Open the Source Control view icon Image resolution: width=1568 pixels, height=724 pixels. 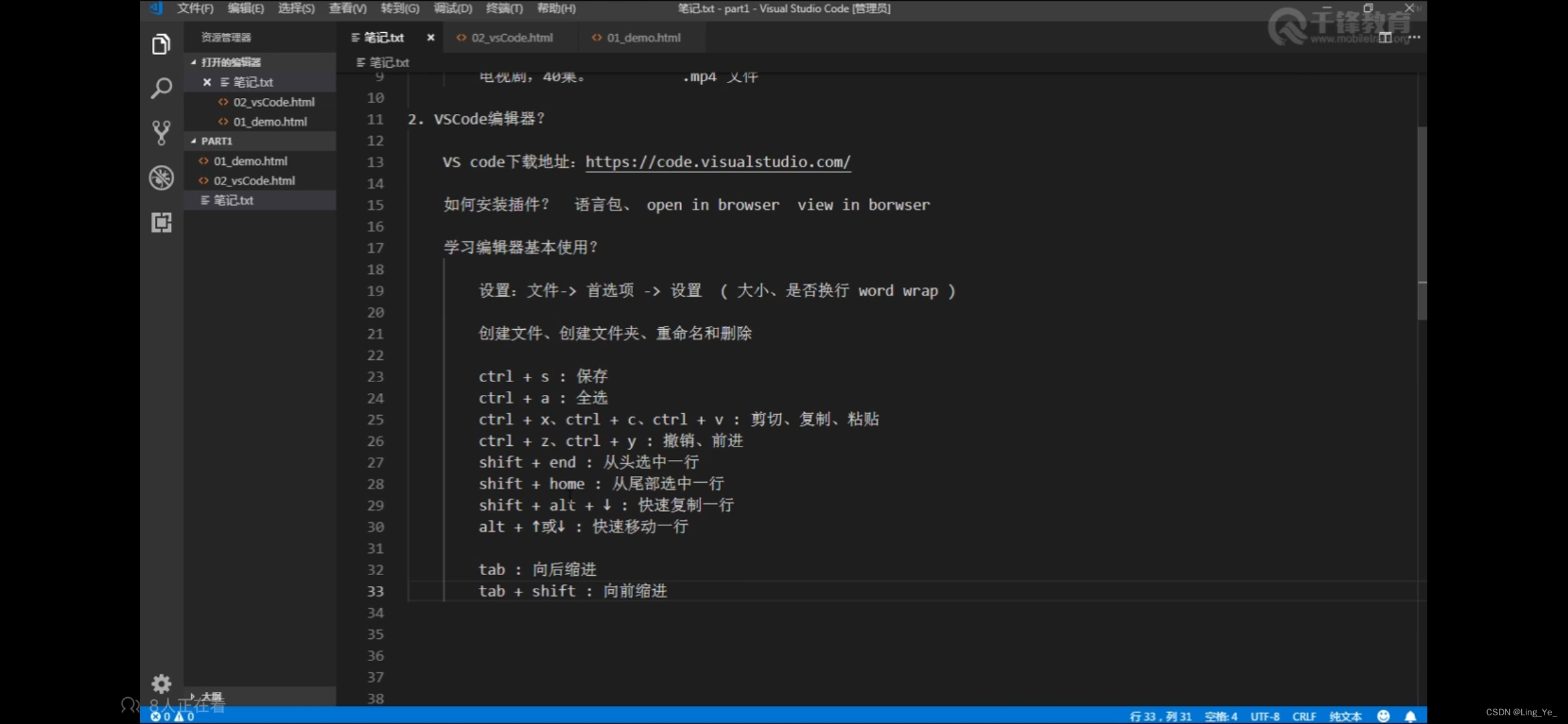161,133
